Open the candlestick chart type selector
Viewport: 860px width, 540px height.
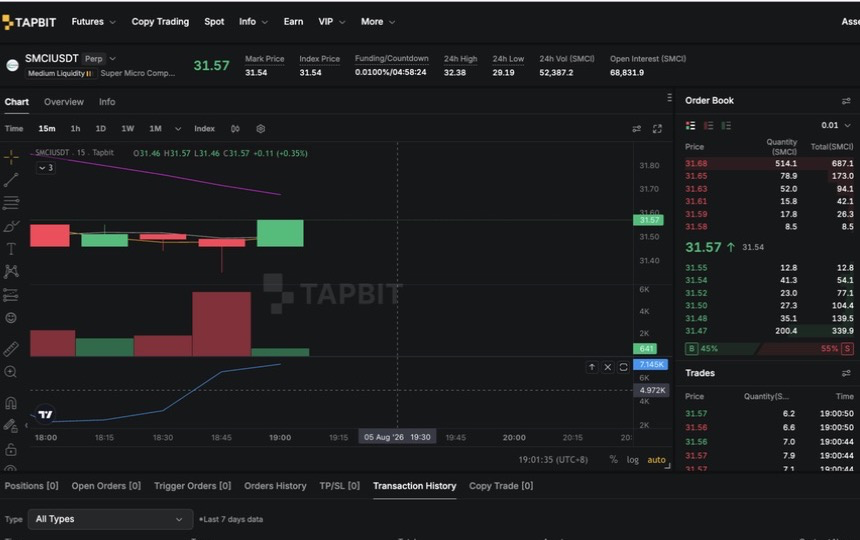coord(235,129)
